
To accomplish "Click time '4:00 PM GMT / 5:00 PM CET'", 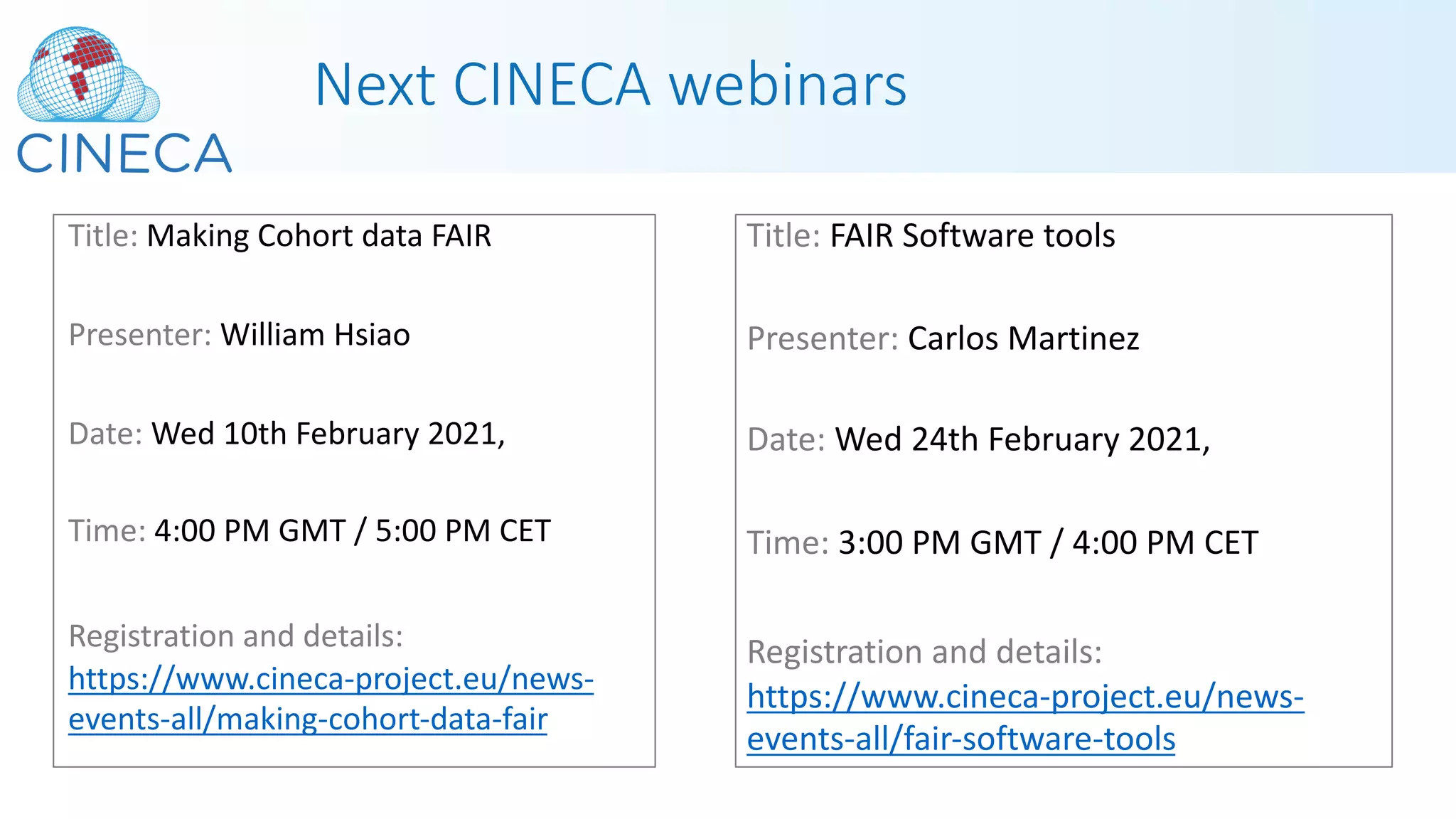I will (353, 531).
